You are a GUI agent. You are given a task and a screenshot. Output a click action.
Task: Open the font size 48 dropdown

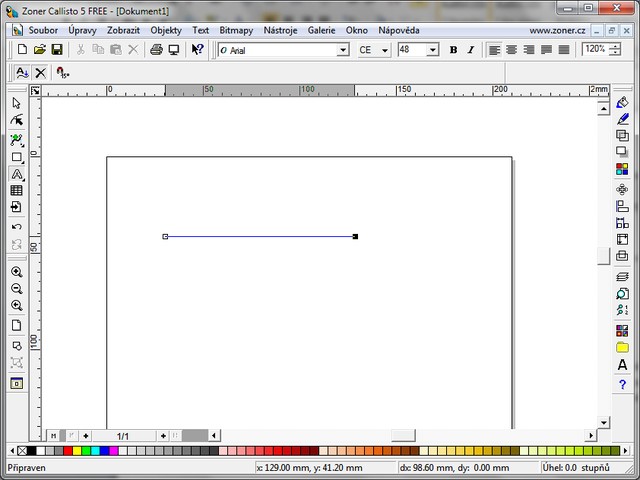pyautogui.click(x=433, y=50)
